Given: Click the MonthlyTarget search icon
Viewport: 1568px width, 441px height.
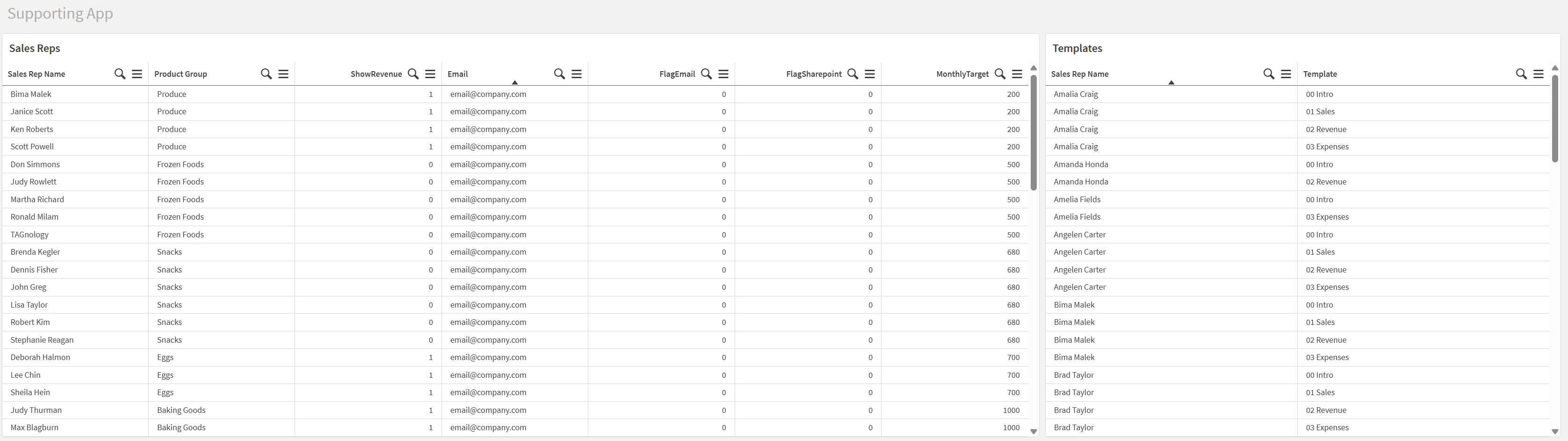Looking at the screenshot, I should pos(999,73).
